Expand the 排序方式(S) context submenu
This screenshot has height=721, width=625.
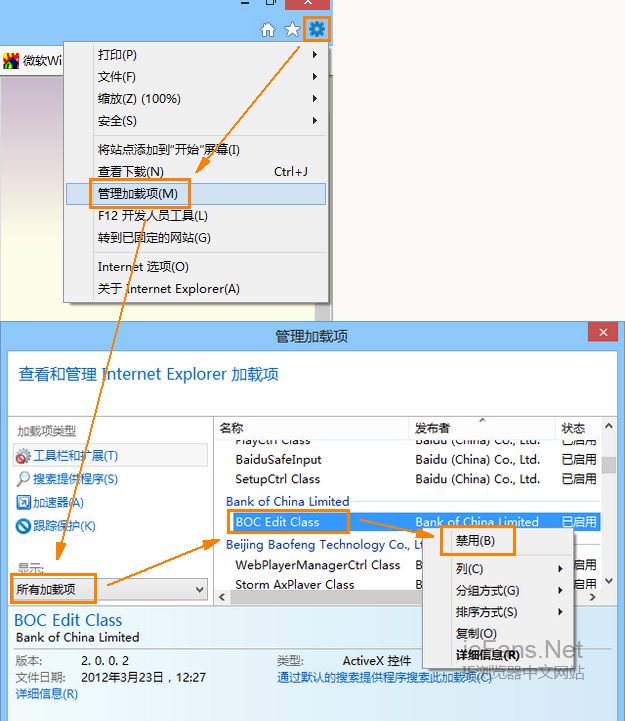pyautogui.click(x=498, y=612)
